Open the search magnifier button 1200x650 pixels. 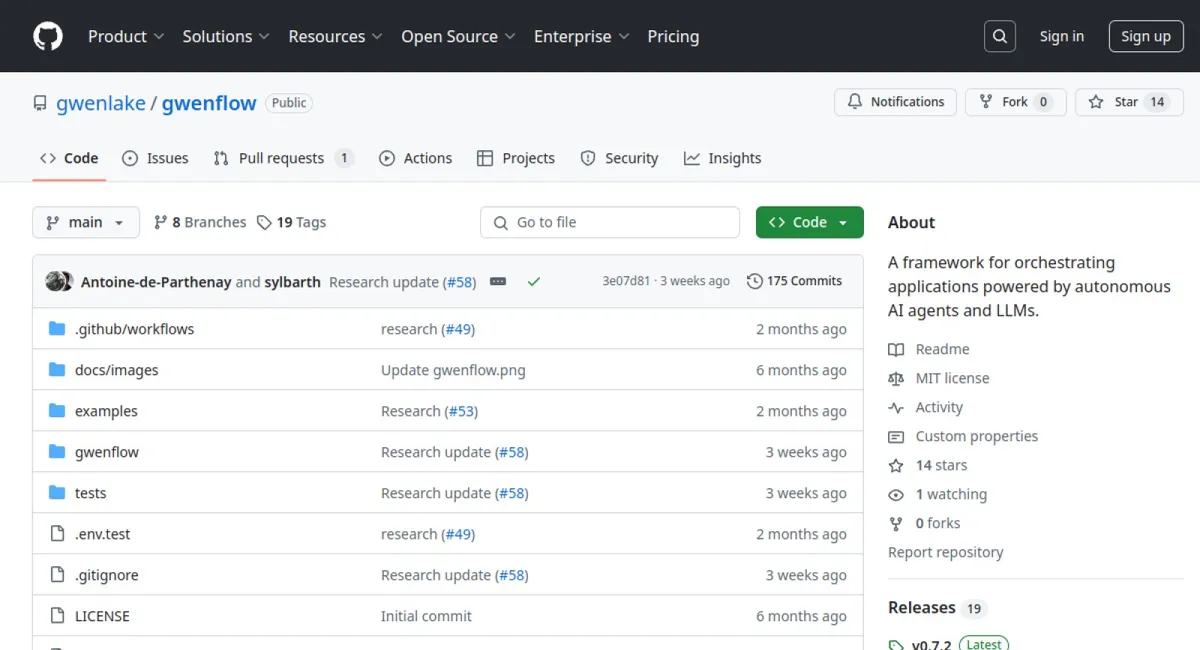coord(999,36)
